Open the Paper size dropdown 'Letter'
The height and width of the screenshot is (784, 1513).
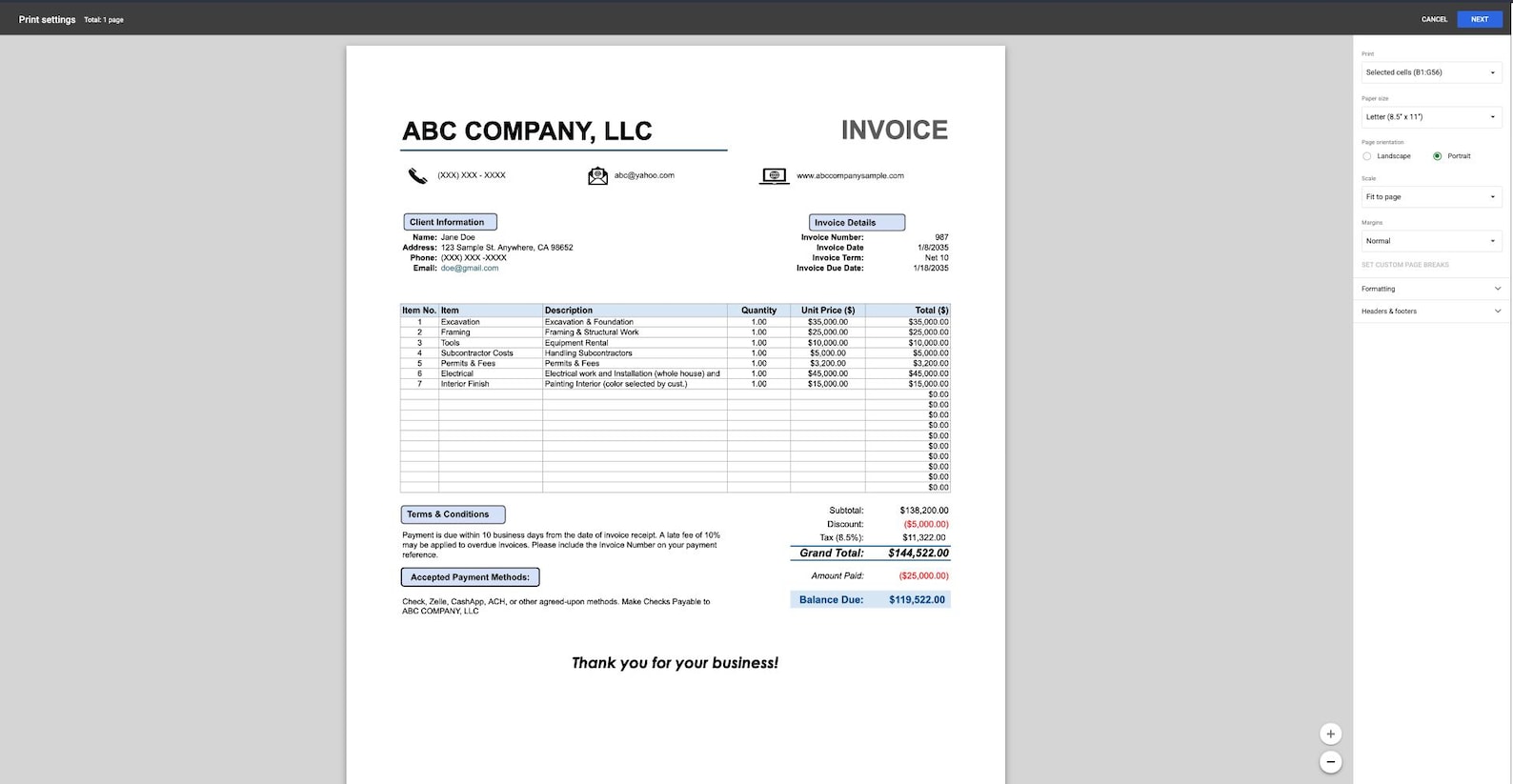(x=1431, y=117)
